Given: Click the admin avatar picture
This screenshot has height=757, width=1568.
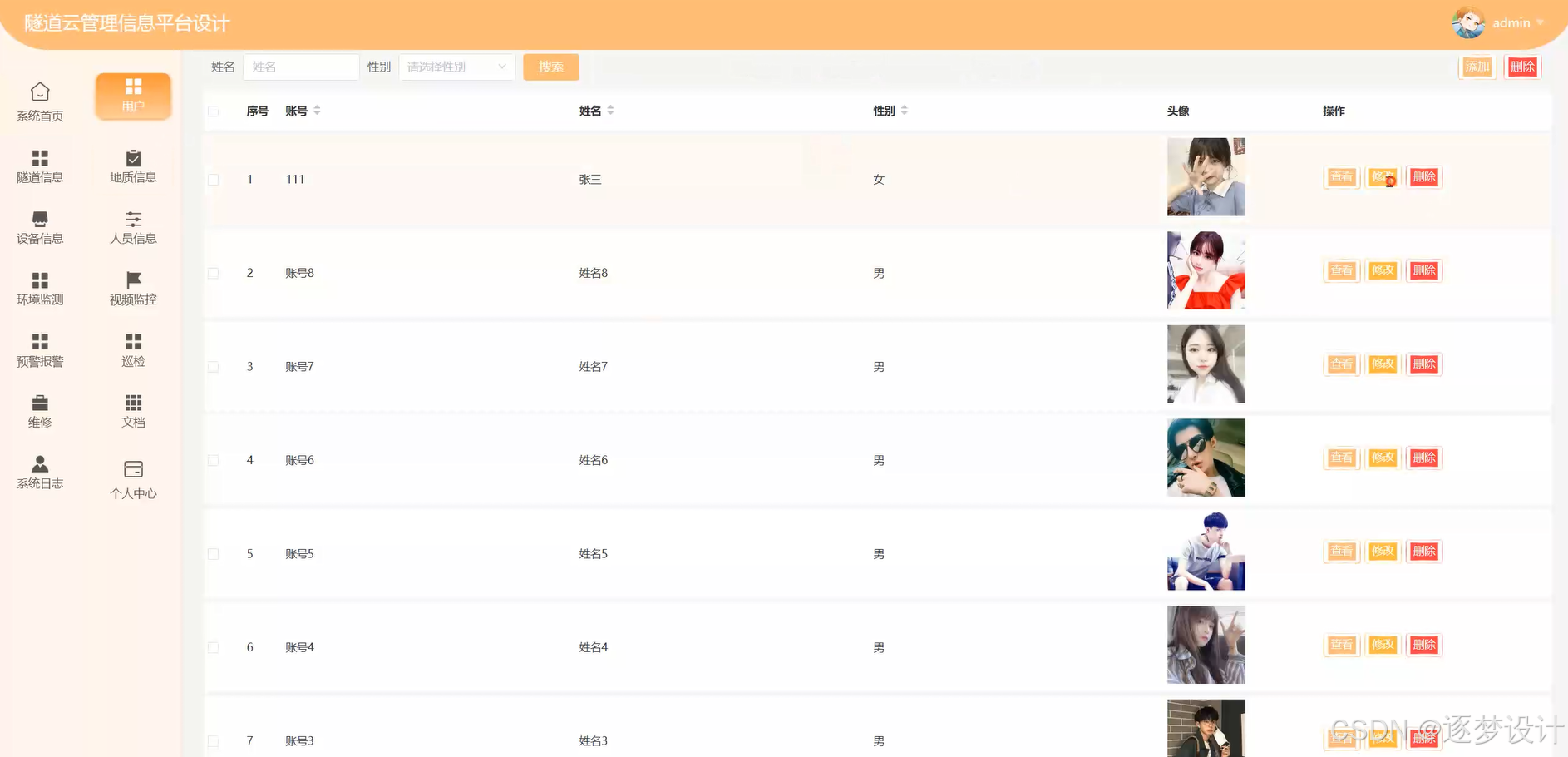Looking at the screenshot, I should [1468, 23].
